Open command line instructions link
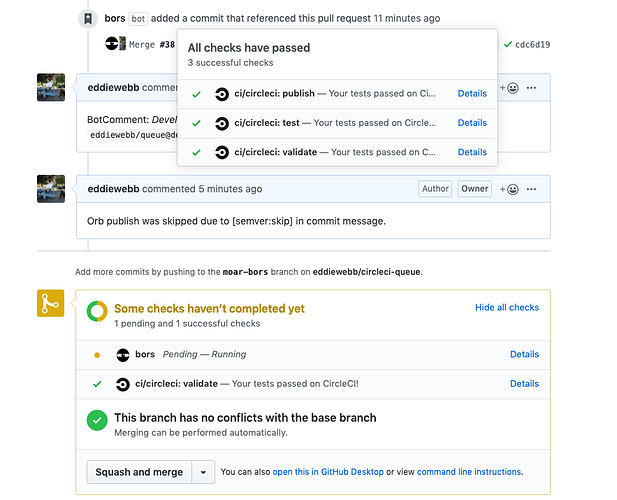 click(469, 472)
